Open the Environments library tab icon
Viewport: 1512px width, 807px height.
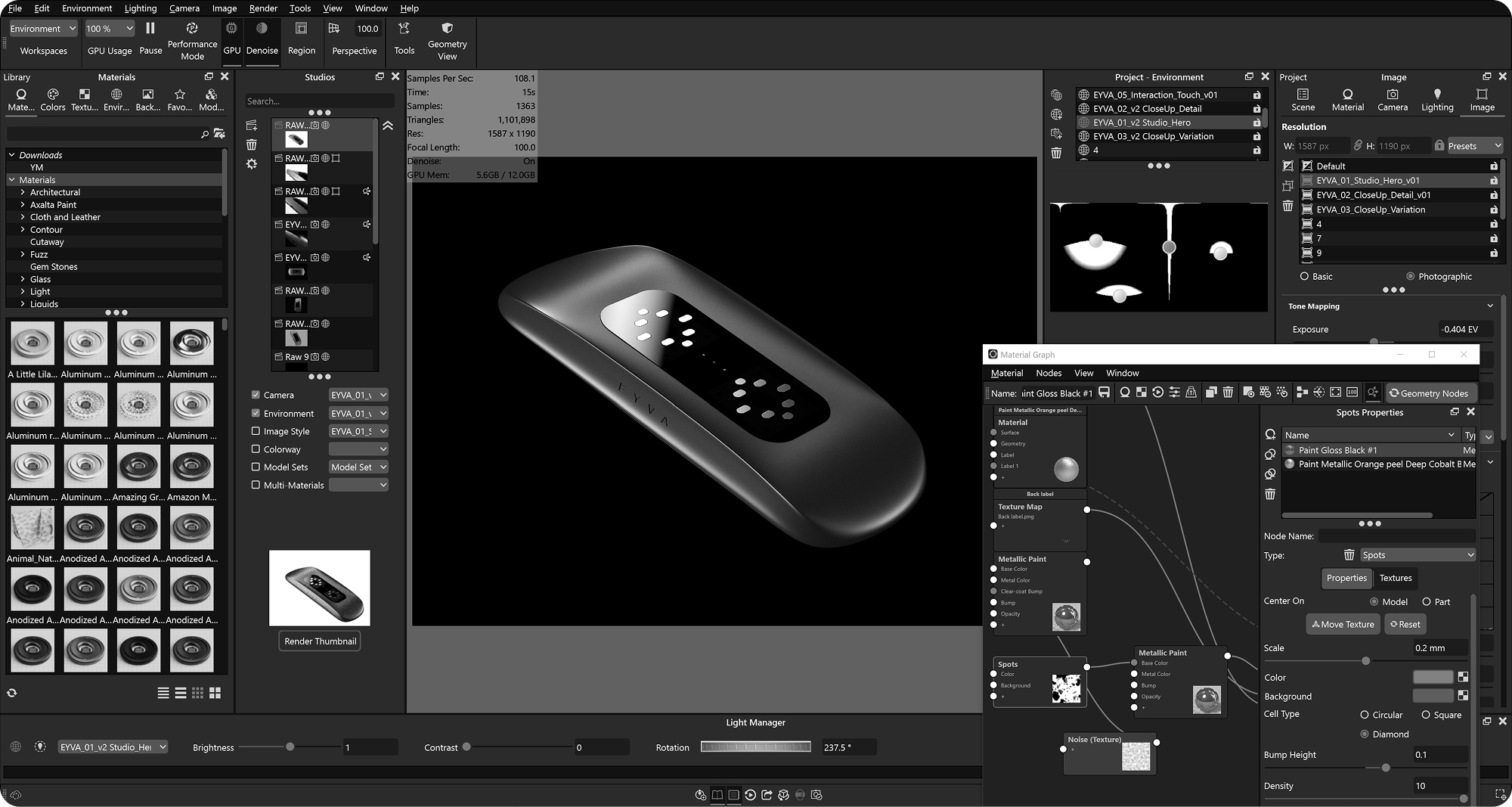point(116,99)
